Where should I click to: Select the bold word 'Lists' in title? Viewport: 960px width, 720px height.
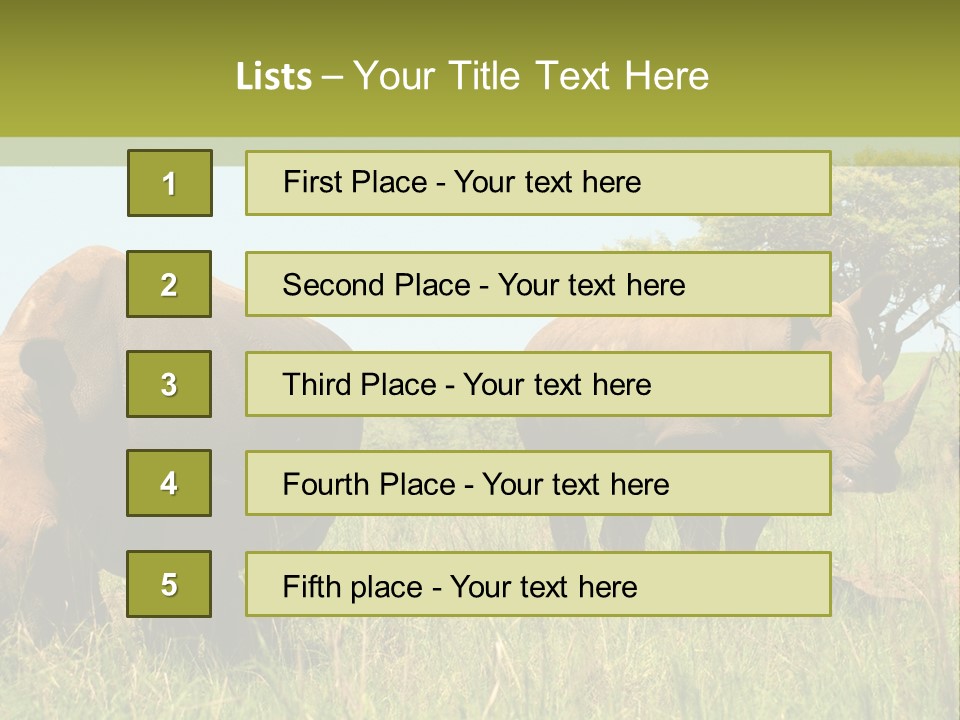click(x=273, y=76)
